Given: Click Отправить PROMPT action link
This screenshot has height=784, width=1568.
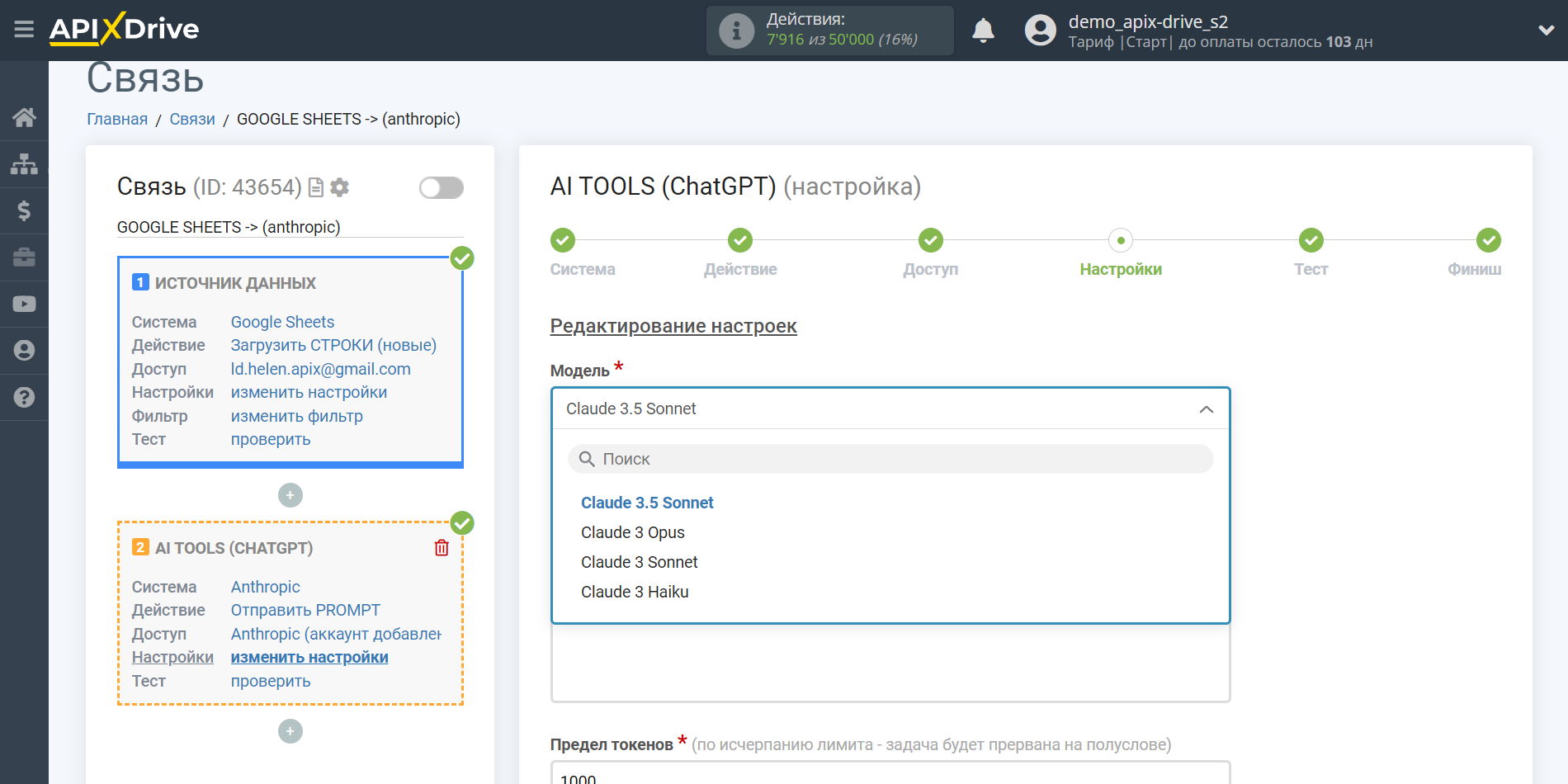Looking at the screenshot, I should 305,610.
